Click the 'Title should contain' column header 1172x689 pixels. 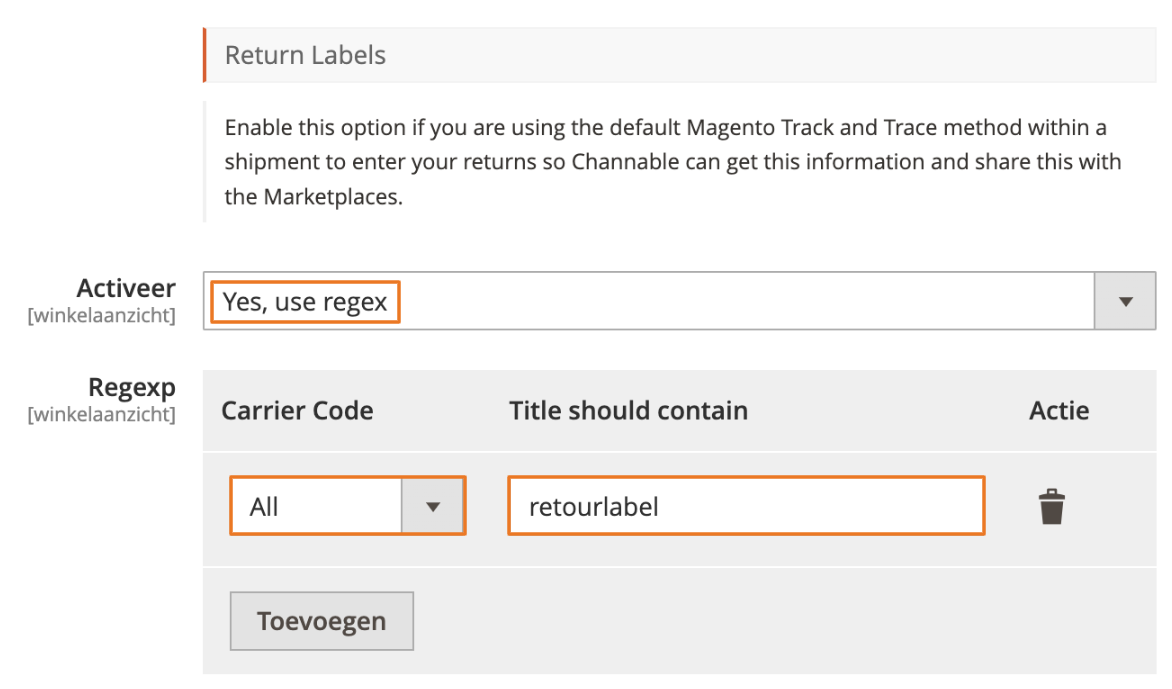pyautogui.click(x=628, y=410)
